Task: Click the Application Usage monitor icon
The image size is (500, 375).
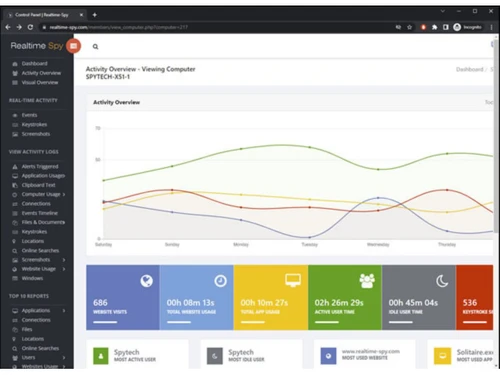Action: click(15, 176)
